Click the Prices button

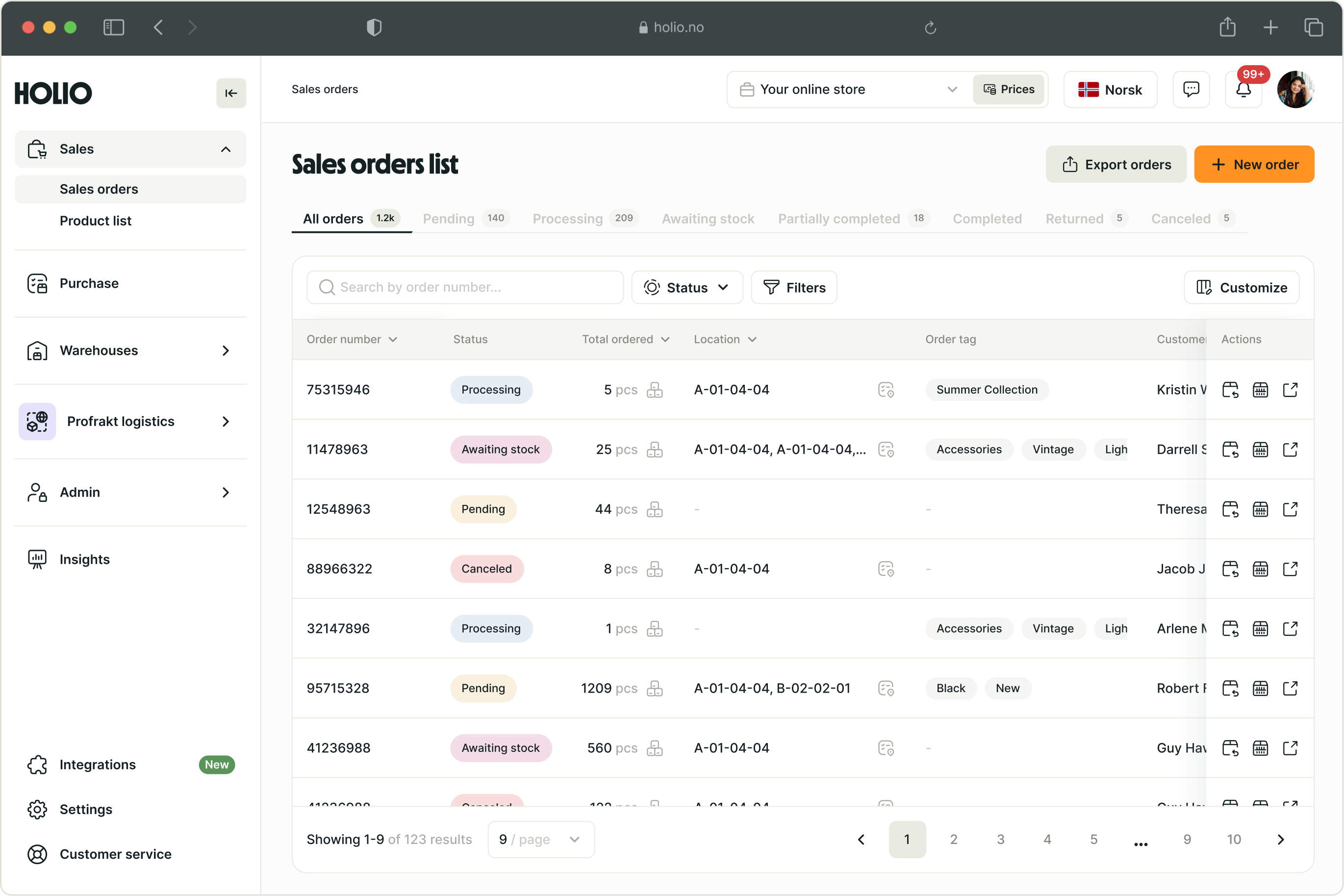click(x=1009, y=89)
